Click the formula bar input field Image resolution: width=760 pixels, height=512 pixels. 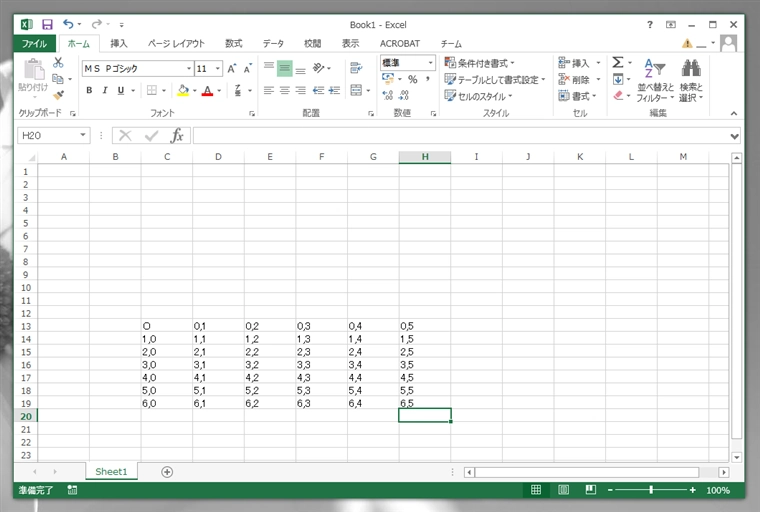click(x=460, y=136)
